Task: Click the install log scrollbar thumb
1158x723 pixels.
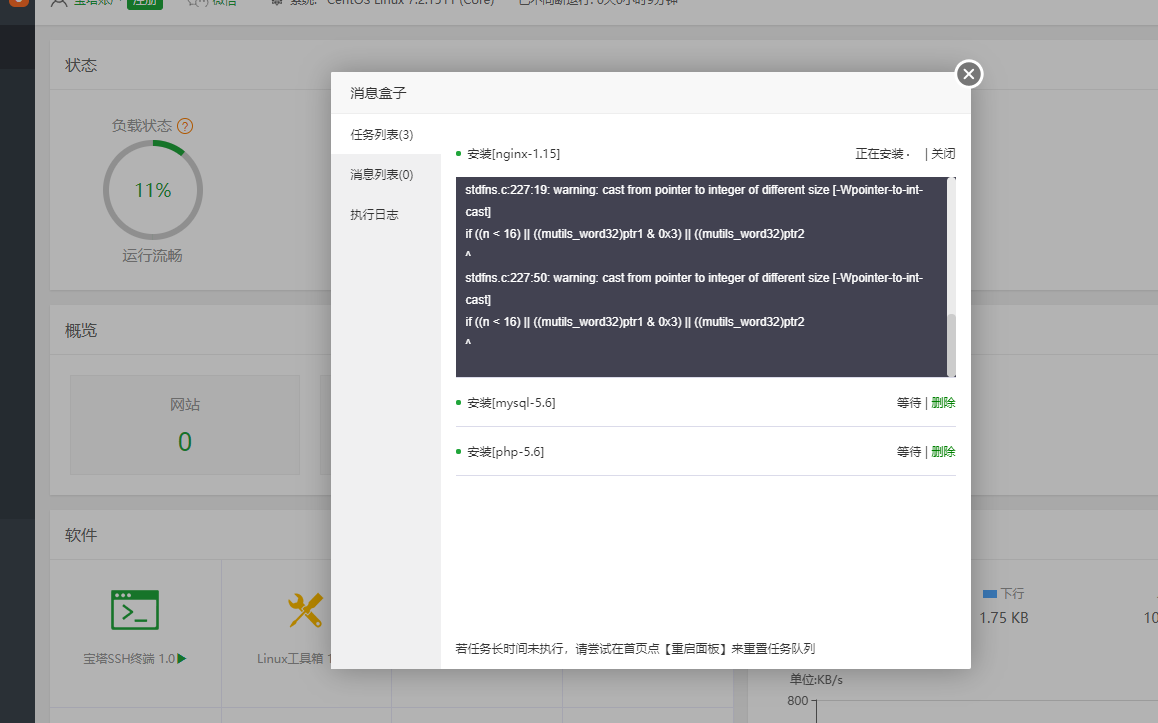Action: (x=951, y=344)
